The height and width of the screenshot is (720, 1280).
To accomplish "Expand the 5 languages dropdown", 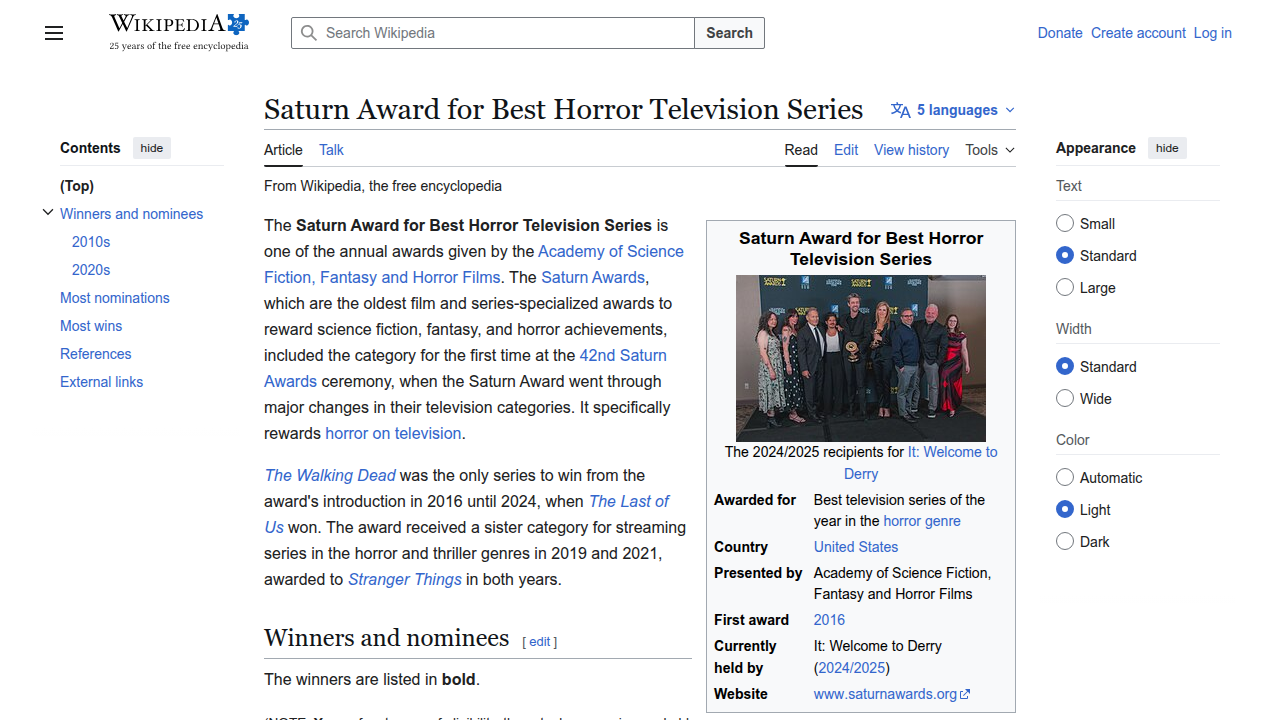I will (x=953, y=110).
